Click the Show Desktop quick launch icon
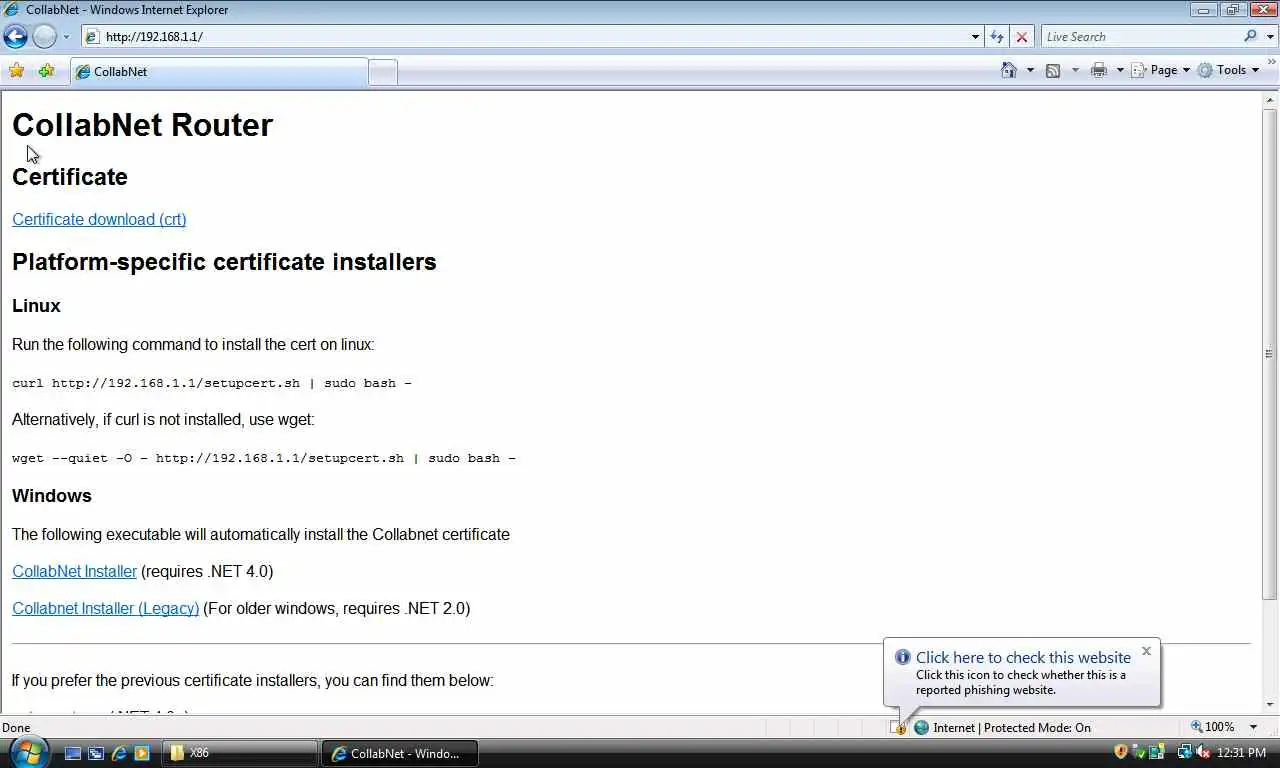This screenshot has height=768, width=1280. point(73,753)
